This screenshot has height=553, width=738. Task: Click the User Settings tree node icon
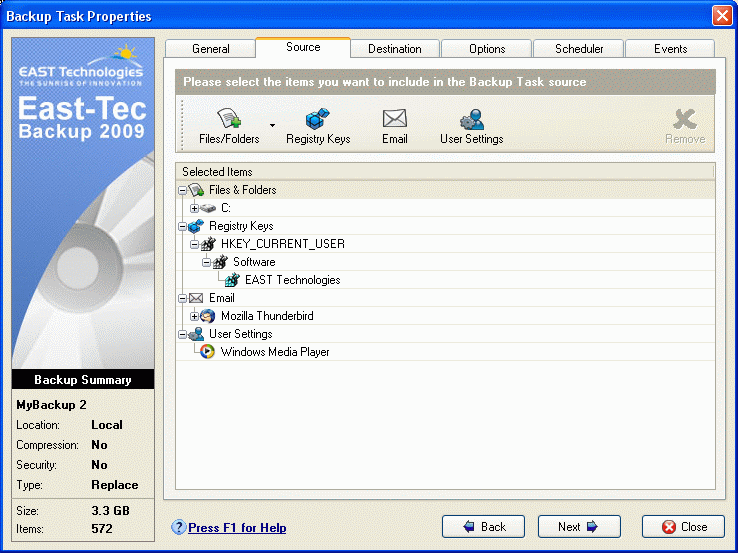tap(196, 334)
